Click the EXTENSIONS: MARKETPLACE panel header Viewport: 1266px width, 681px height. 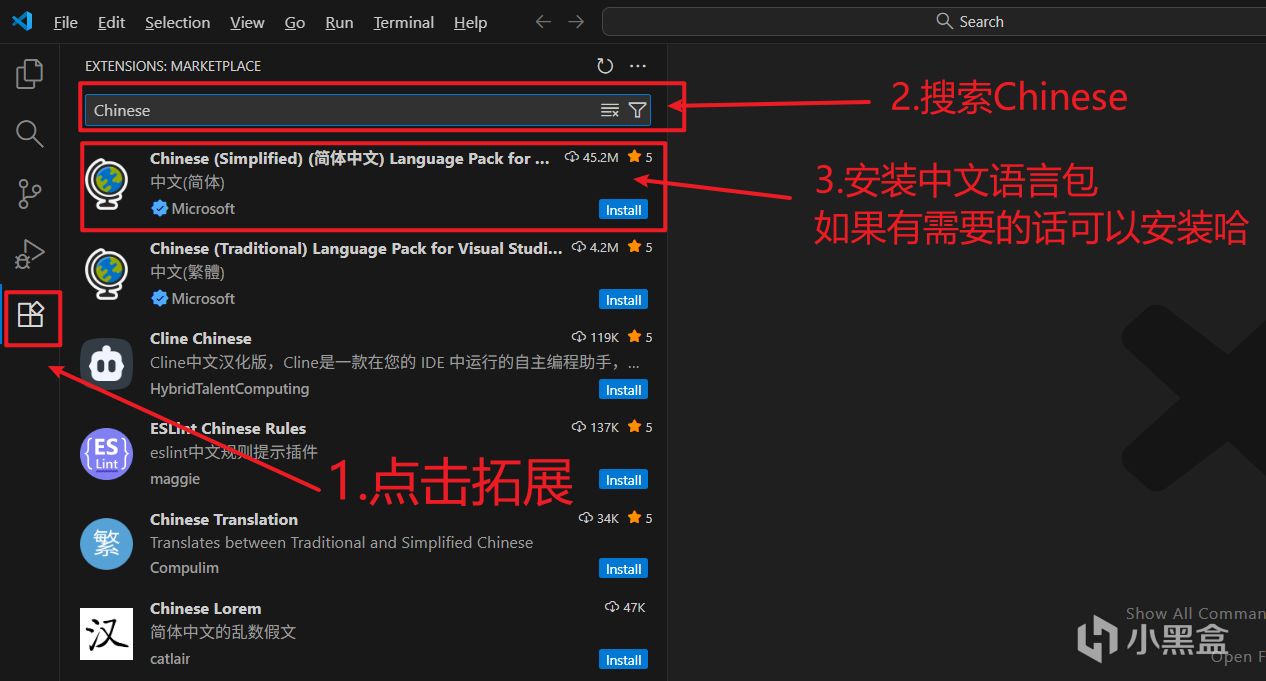pyautogui.click(x=173, y=66)
